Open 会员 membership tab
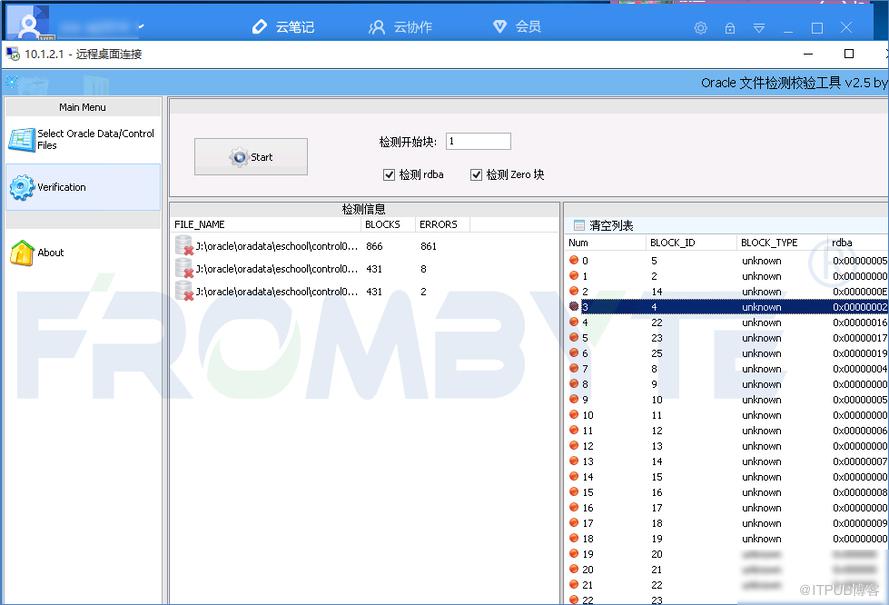The image size is (889, 605). coord(517,26)
